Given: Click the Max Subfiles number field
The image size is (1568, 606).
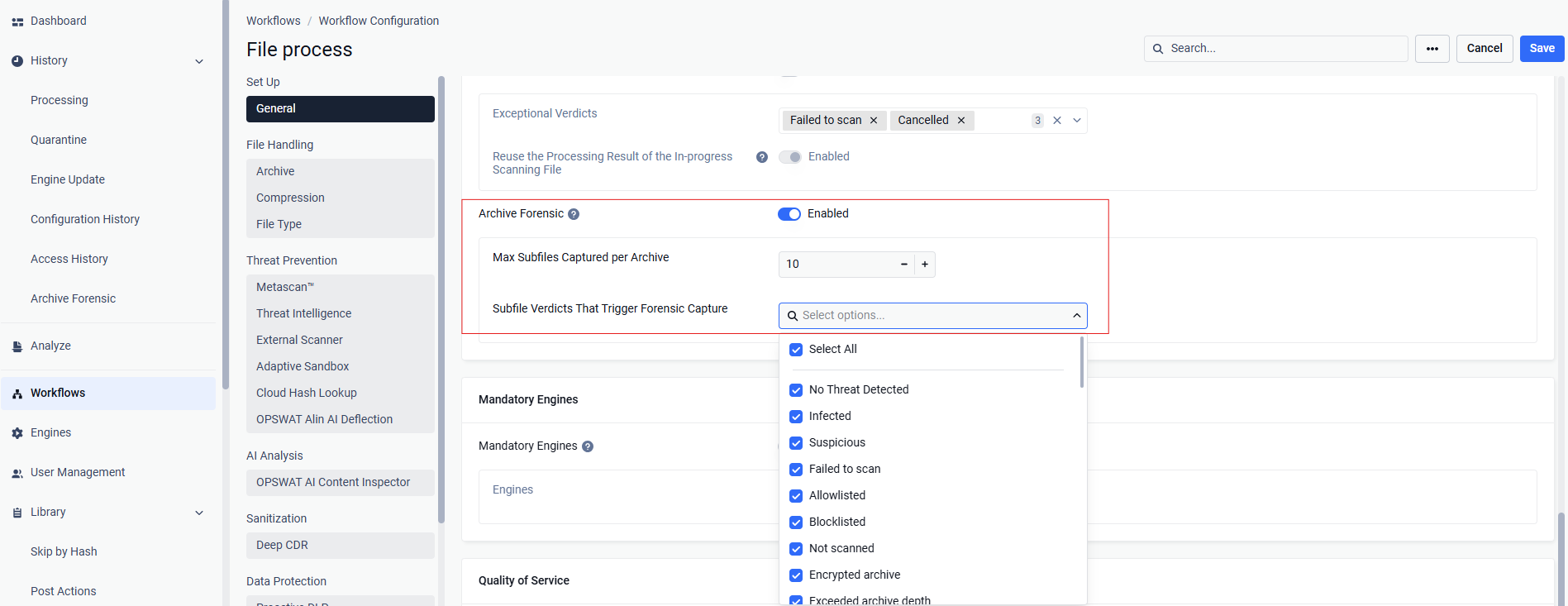Looking at the screenshot, I should 836,265.
